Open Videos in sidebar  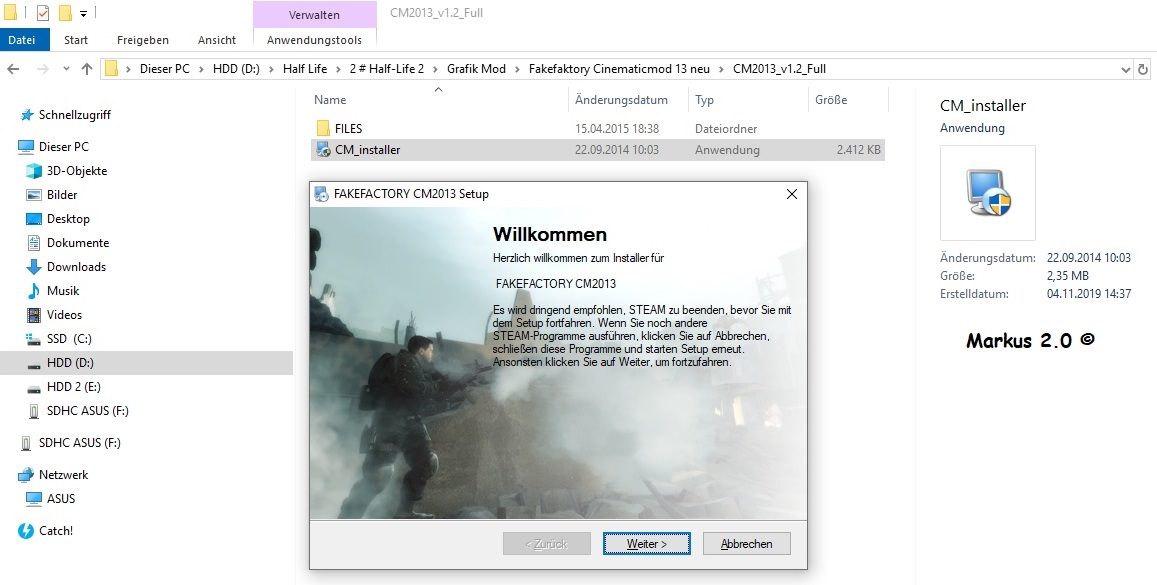[x=64, y=315]
